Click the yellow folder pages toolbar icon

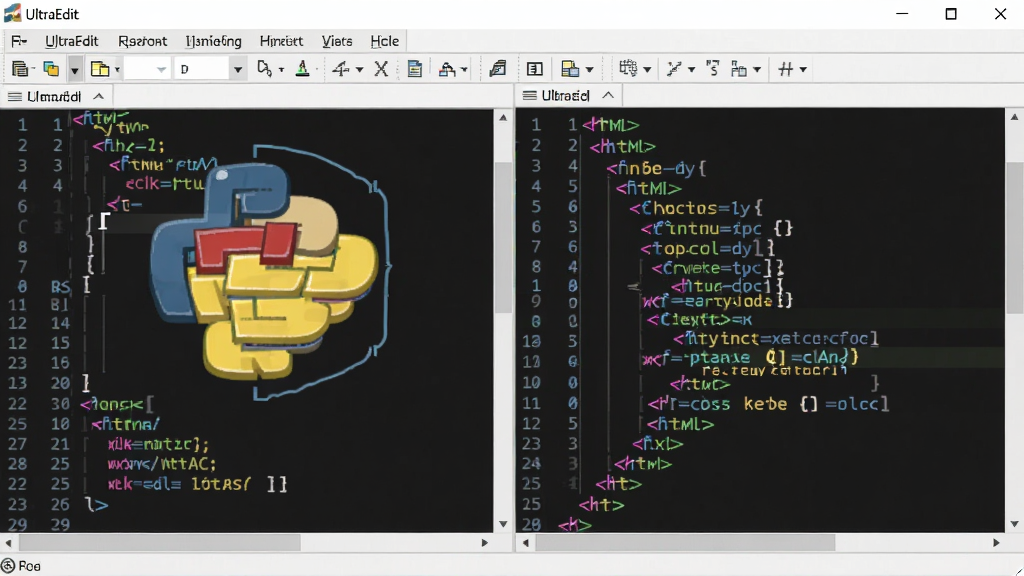(100, 69)
